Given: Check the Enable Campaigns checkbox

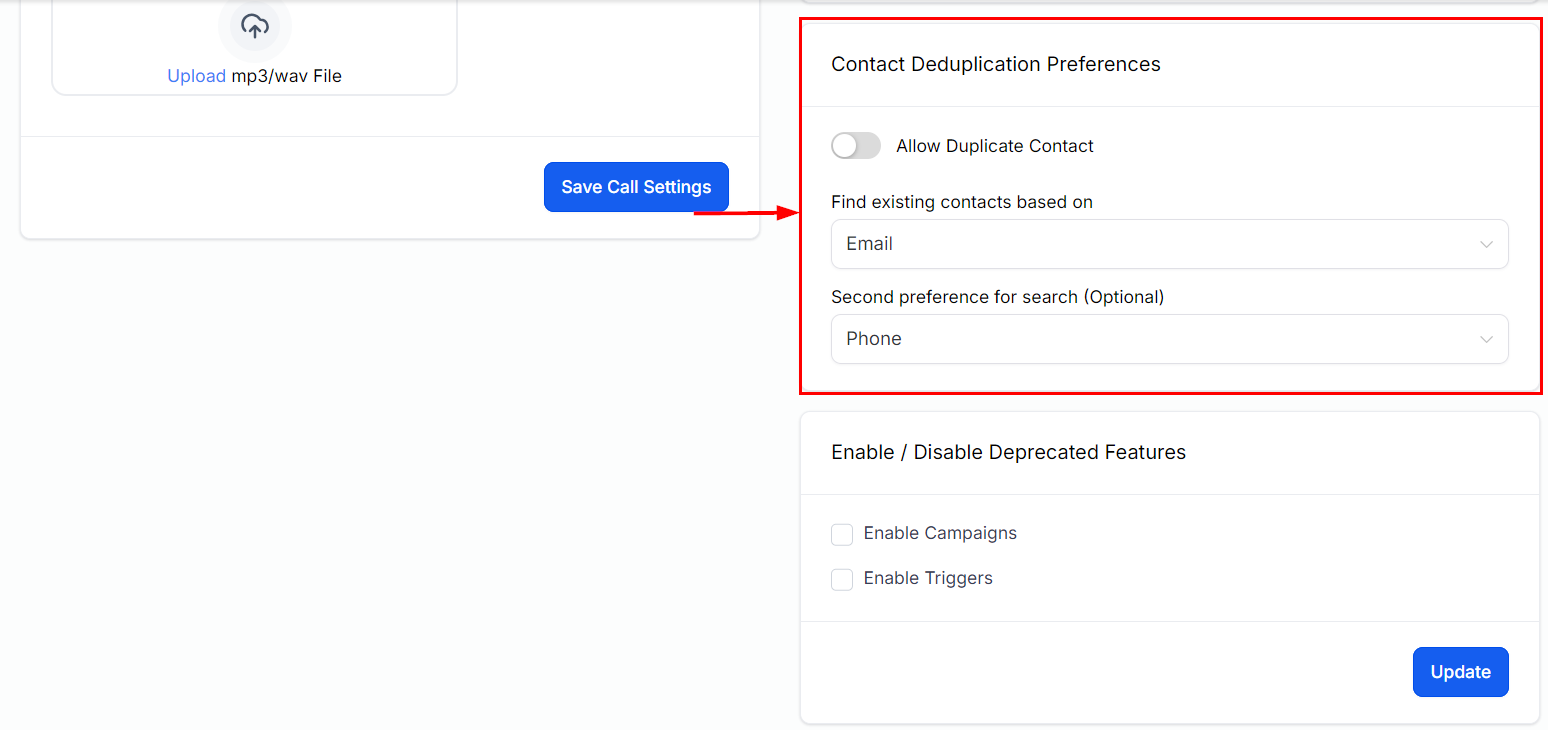Looking at the screenshot, I should point(842,535).
